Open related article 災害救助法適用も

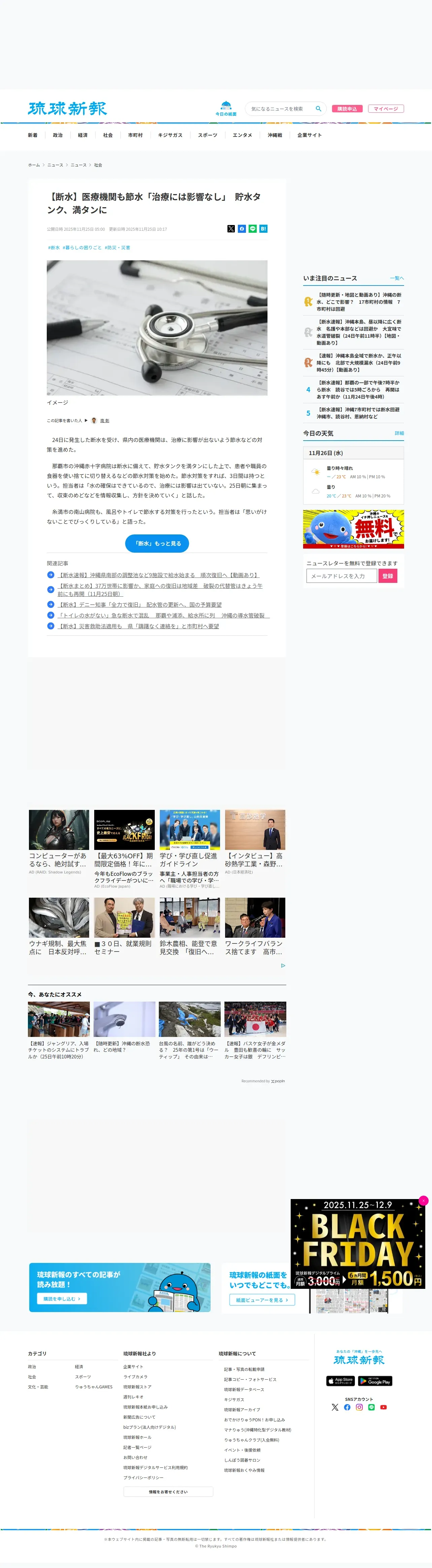point(138,626)
